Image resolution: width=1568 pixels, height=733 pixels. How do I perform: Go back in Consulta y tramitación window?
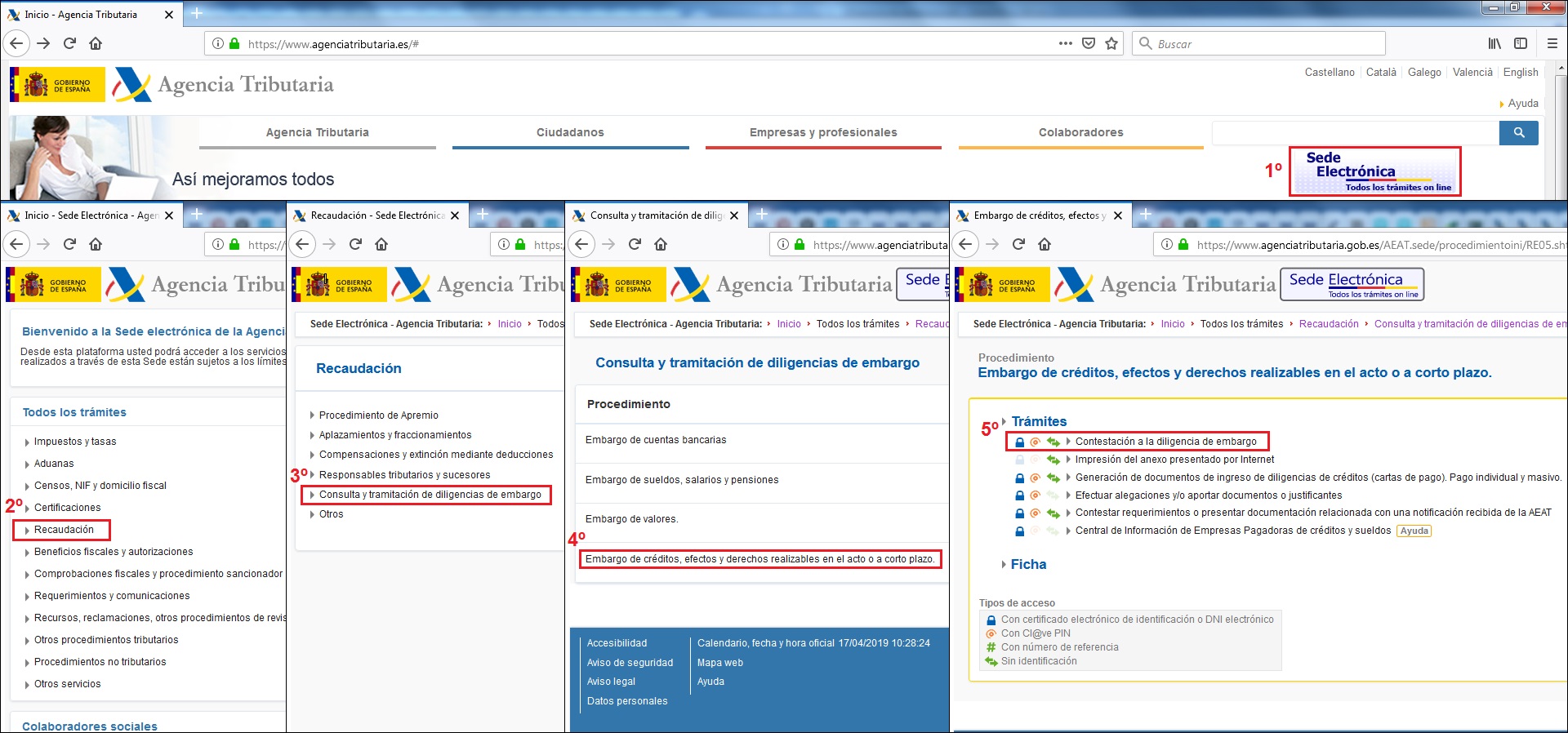click(581, 244)
